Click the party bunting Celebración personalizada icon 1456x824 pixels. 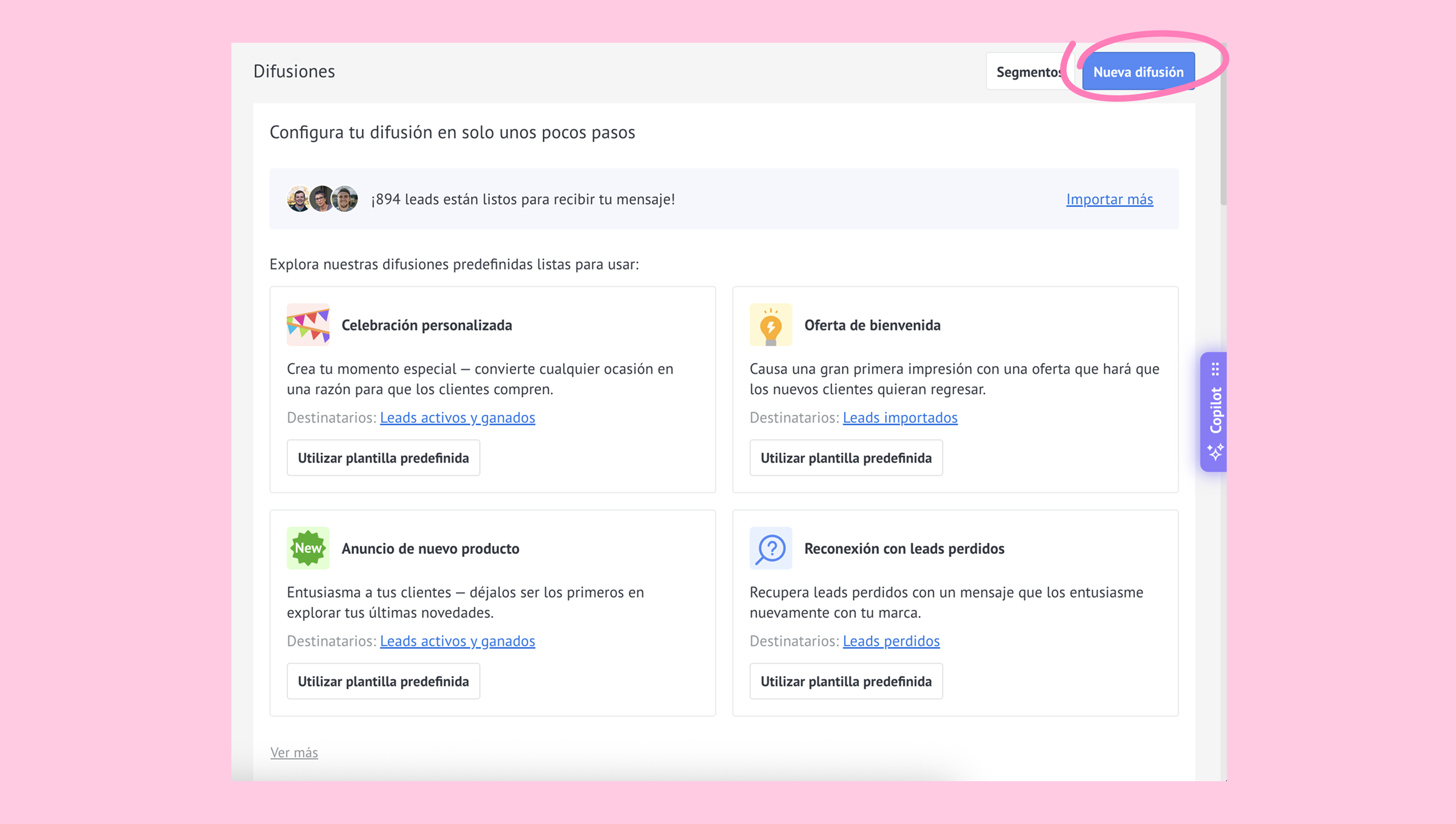[x=308, y=325]
